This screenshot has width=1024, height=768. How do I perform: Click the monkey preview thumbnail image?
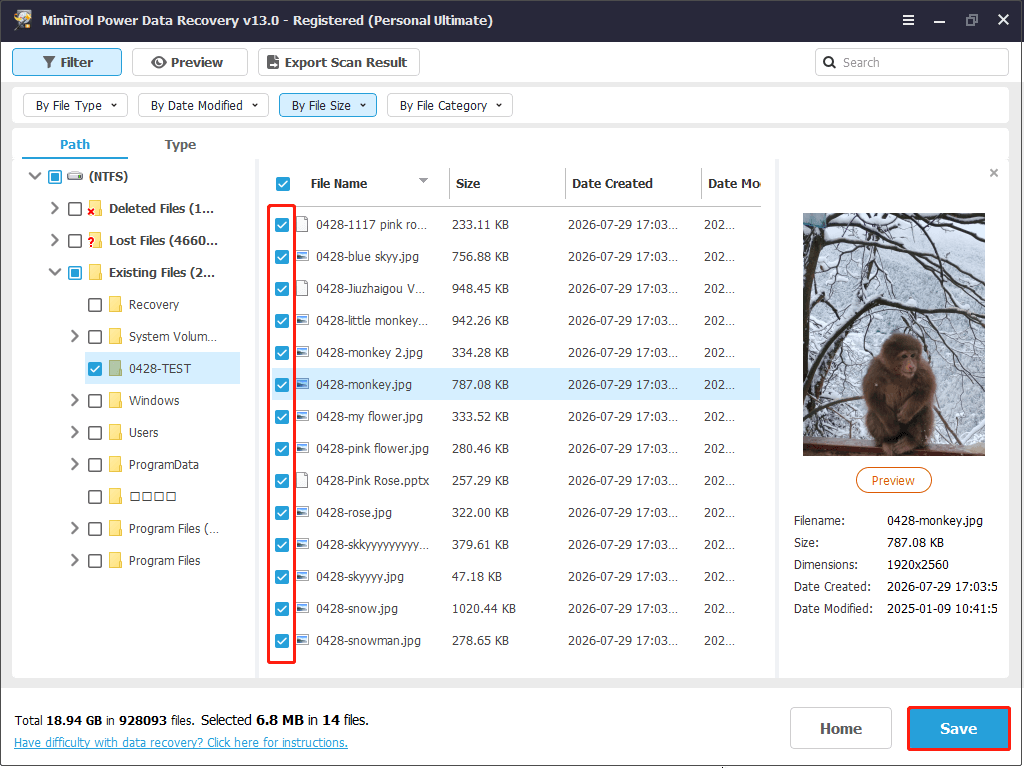pyautogui.click(x=893, y=334)
